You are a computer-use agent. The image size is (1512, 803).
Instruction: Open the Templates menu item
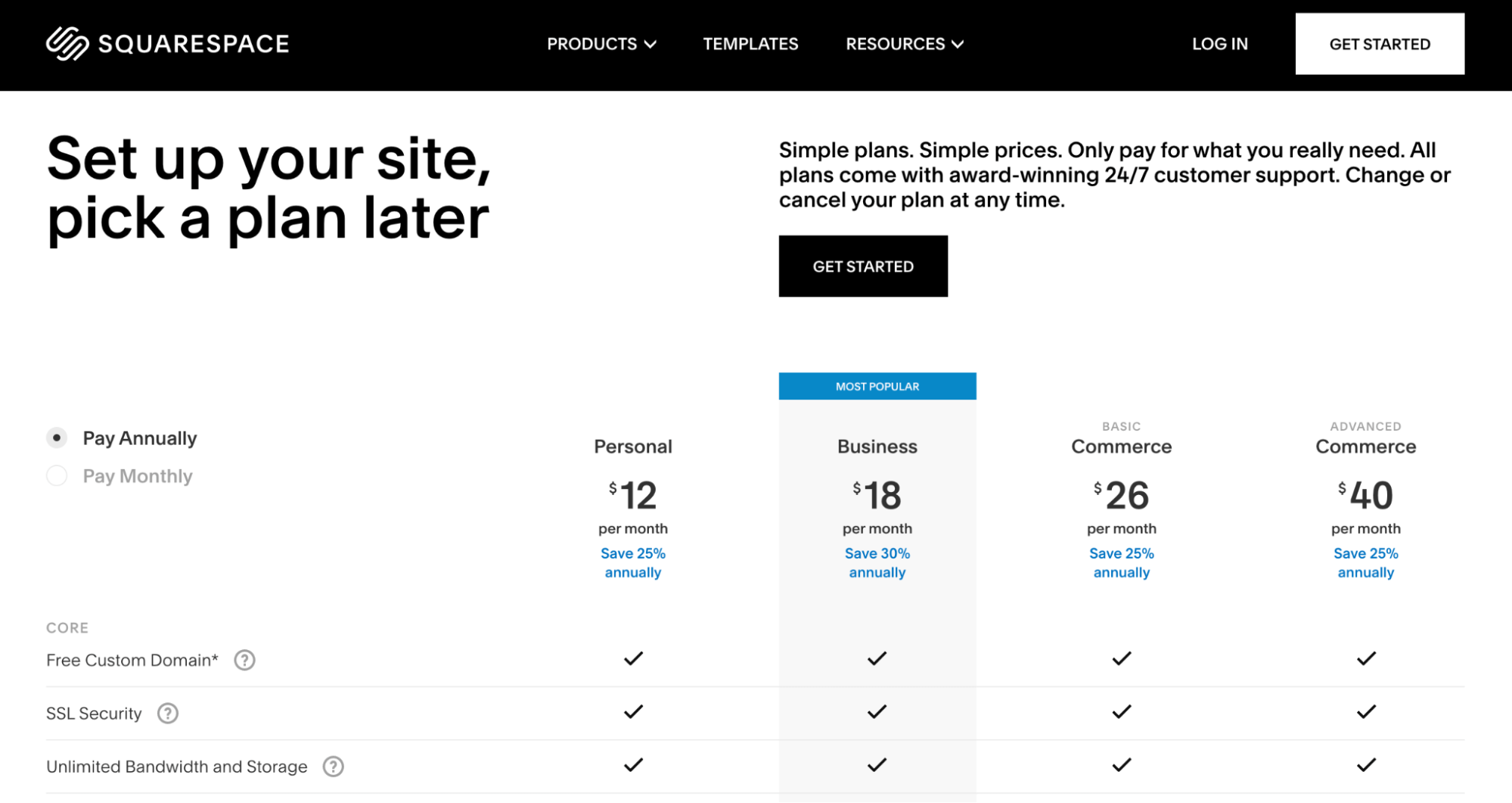tap(750, 44)
